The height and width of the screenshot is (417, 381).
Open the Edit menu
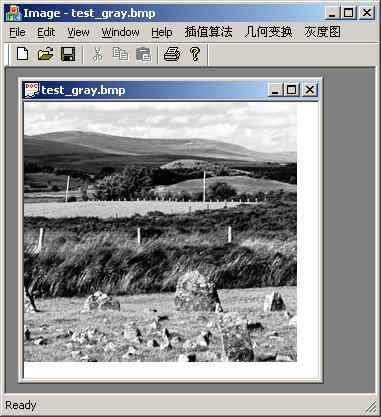(46, 32)
